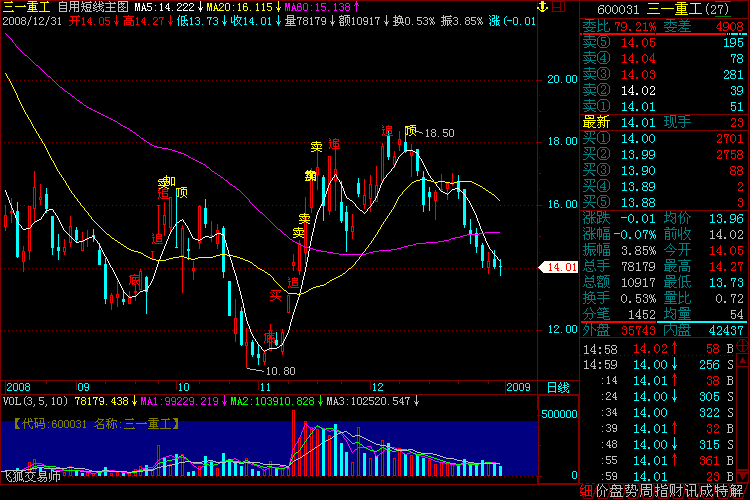Click the MA1:99229.219 volume average value
The height and width of the screenshot is (500, 750).
(179, 401)
